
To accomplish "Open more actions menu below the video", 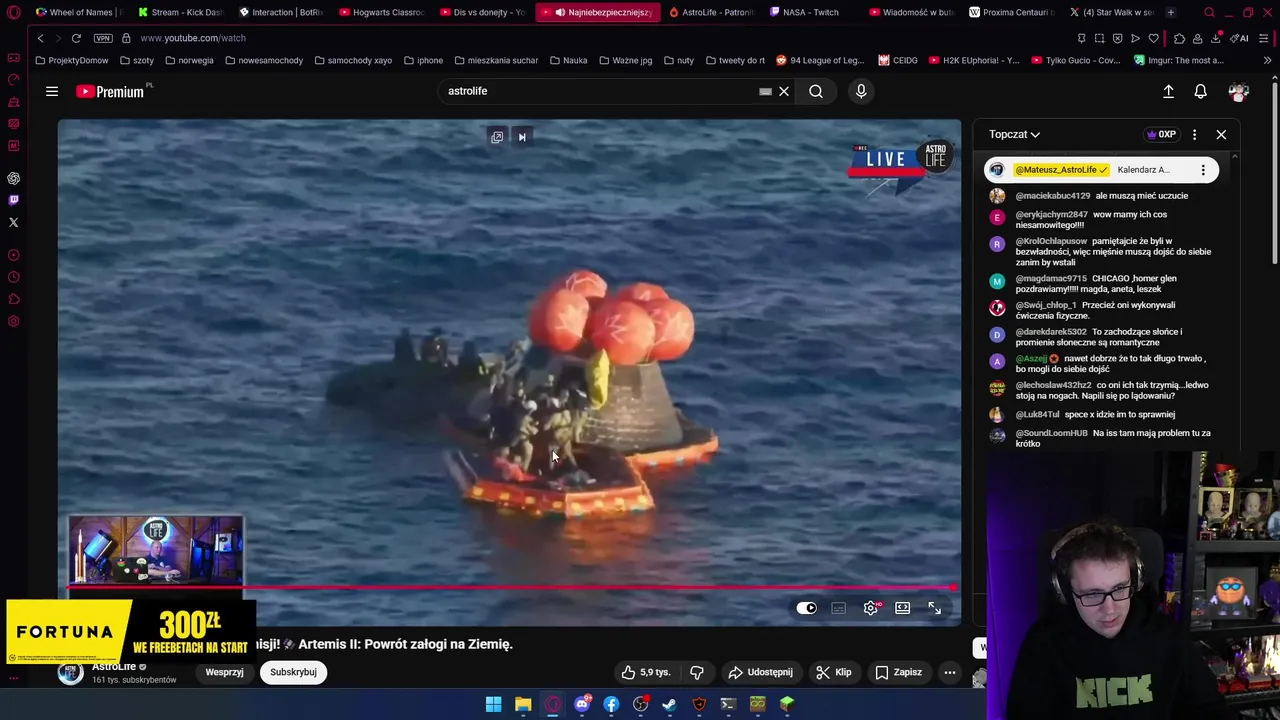I will (950, 672).
